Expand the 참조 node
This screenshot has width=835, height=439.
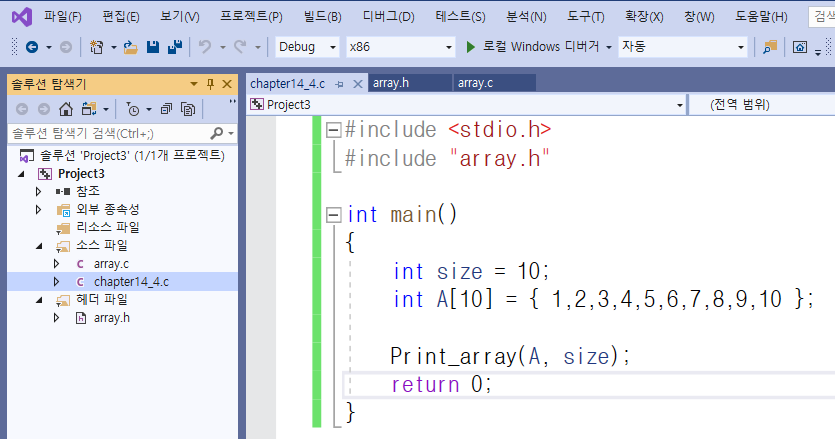tap(38, 191)
